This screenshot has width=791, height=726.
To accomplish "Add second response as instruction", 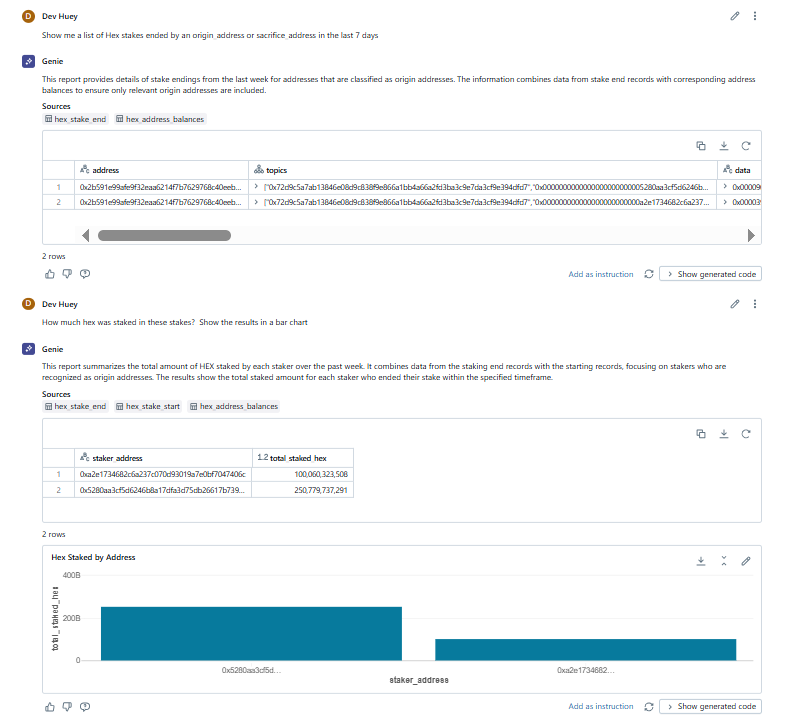I will coord(600,706).
